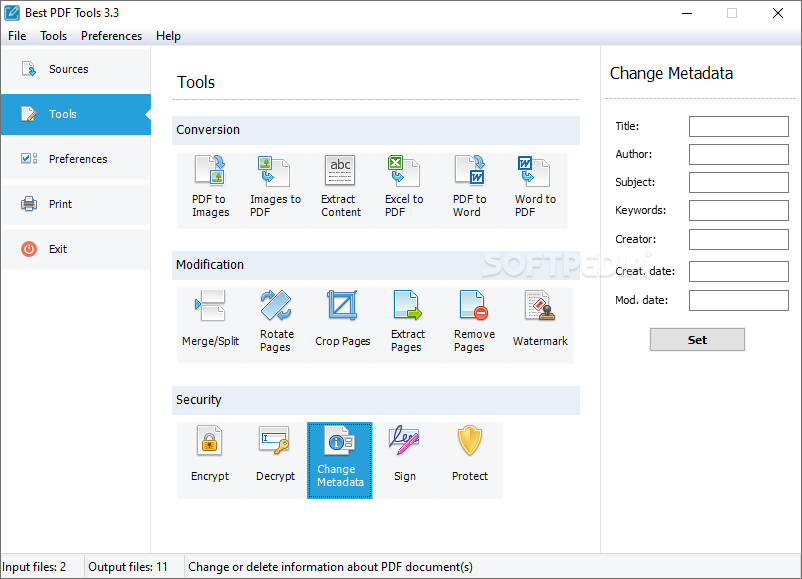Focus the Creator input field
The image size is (802, 579).
(x=739, y=239)
